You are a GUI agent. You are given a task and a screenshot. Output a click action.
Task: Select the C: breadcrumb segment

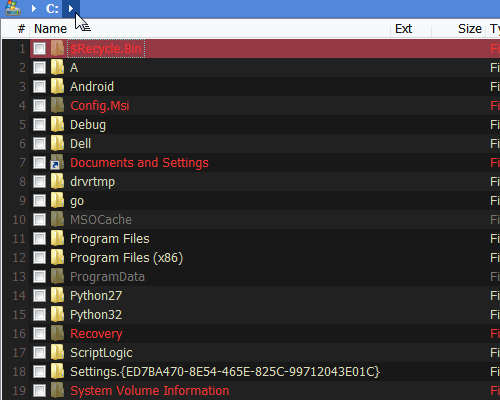[52, 9]
